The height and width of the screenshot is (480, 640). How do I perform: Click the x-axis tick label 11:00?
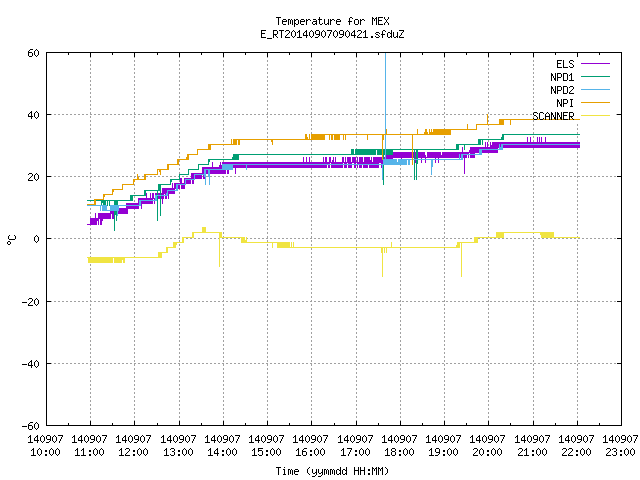(x=89, y=452)
